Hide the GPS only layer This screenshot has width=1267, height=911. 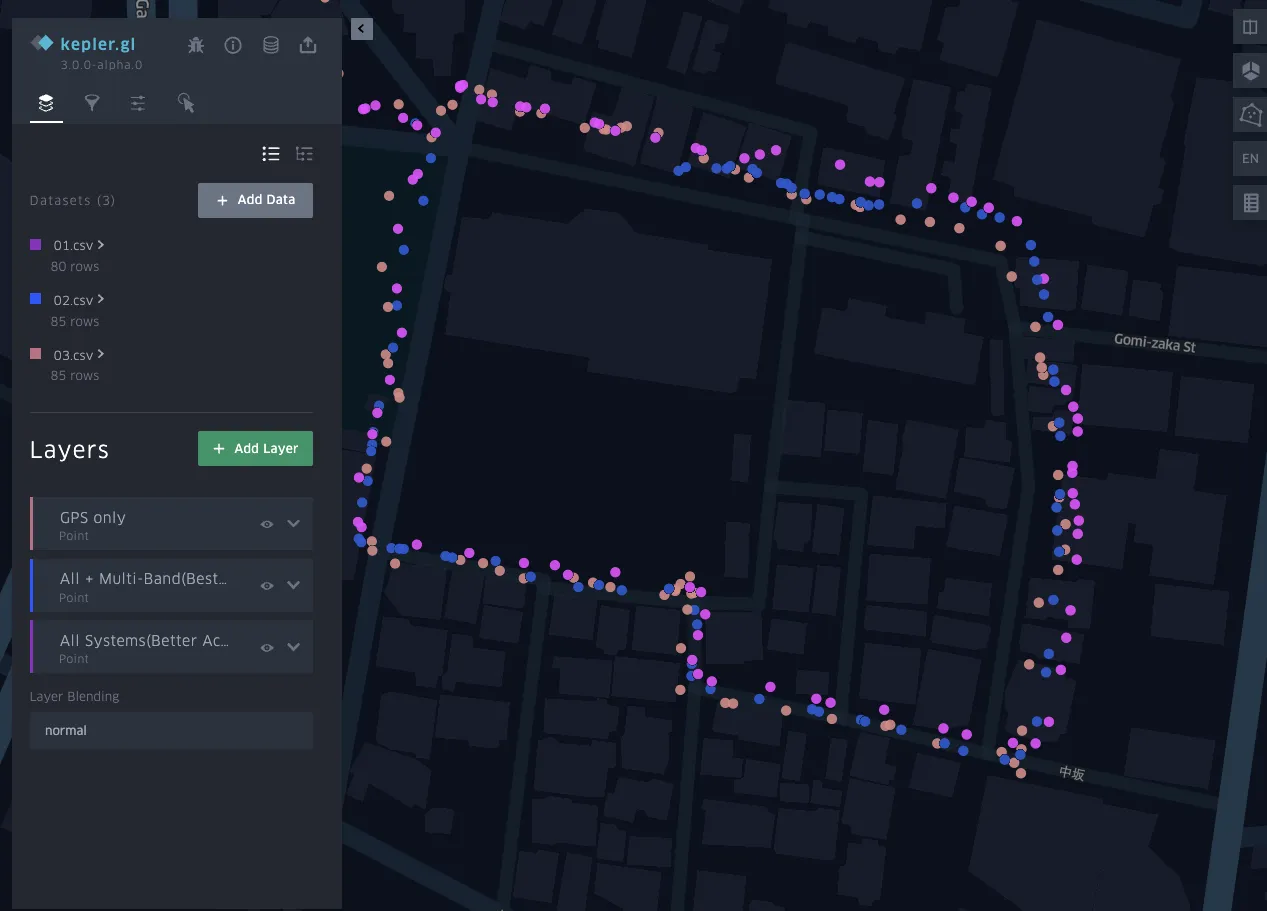pyautogui.click(x=267, y=523)
